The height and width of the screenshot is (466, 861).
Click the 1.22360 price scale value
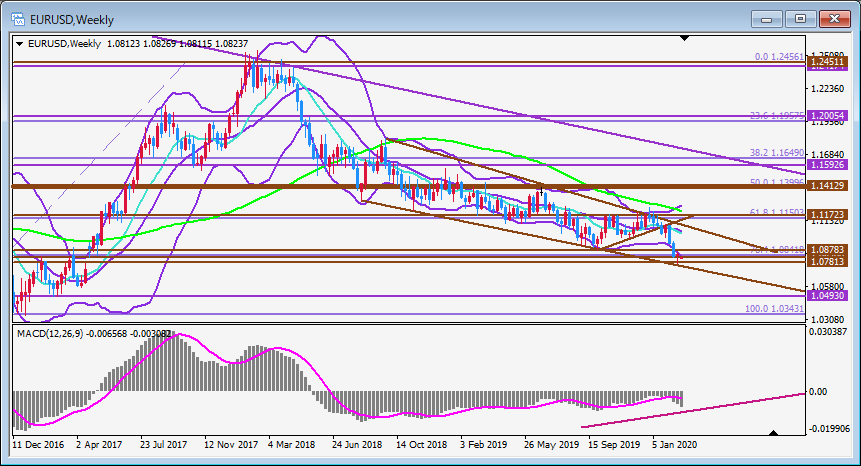pos(828,88)
